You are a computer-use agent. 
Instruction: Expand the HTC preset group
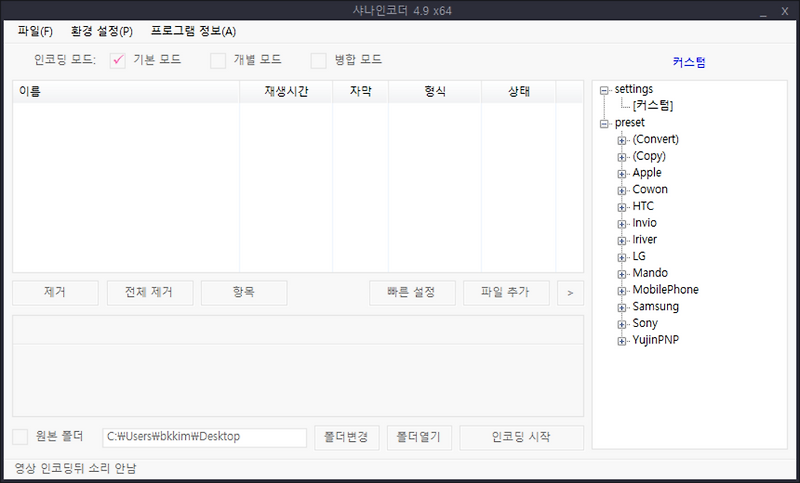621,207
